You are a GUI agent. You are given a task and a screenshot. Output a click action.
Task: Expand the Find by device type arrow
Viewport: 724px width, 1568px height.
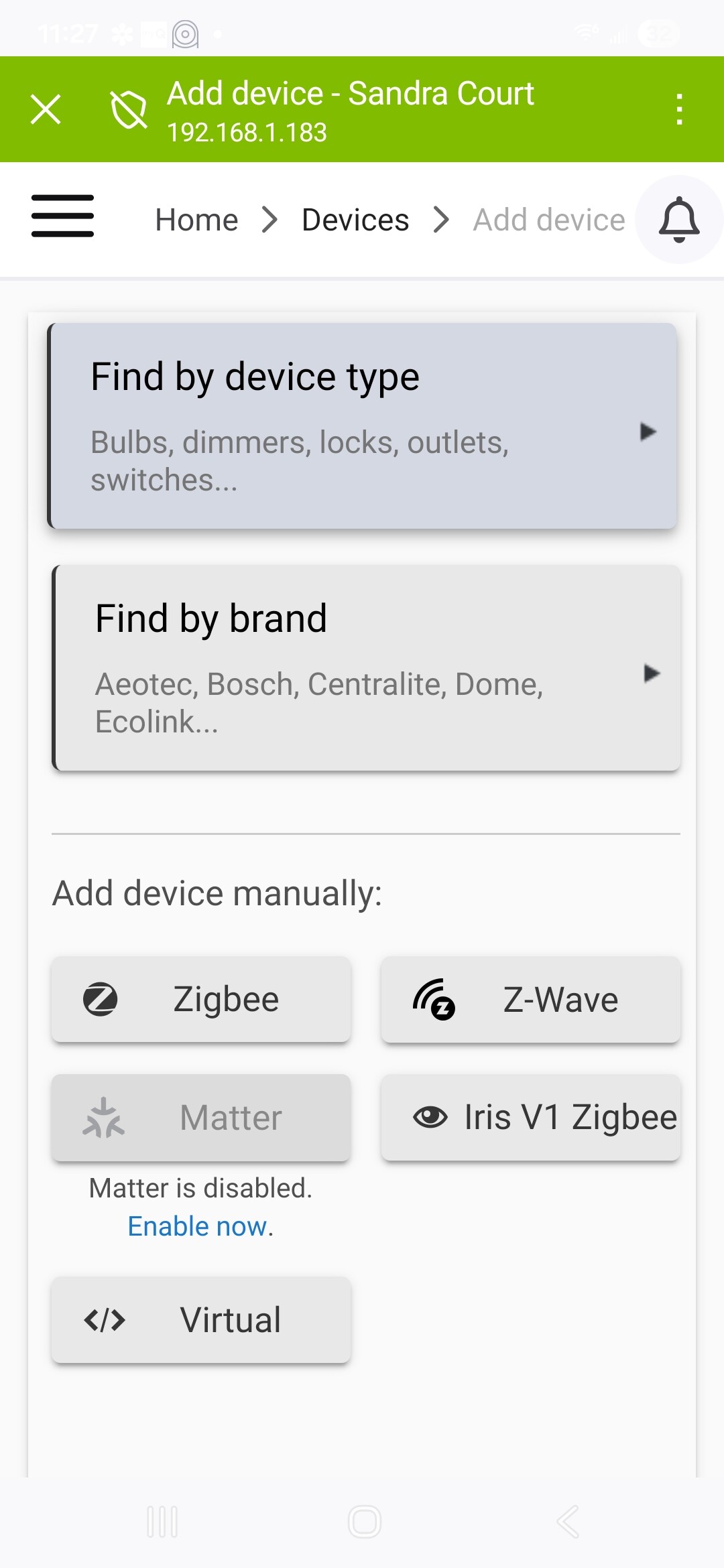(648, 432)
